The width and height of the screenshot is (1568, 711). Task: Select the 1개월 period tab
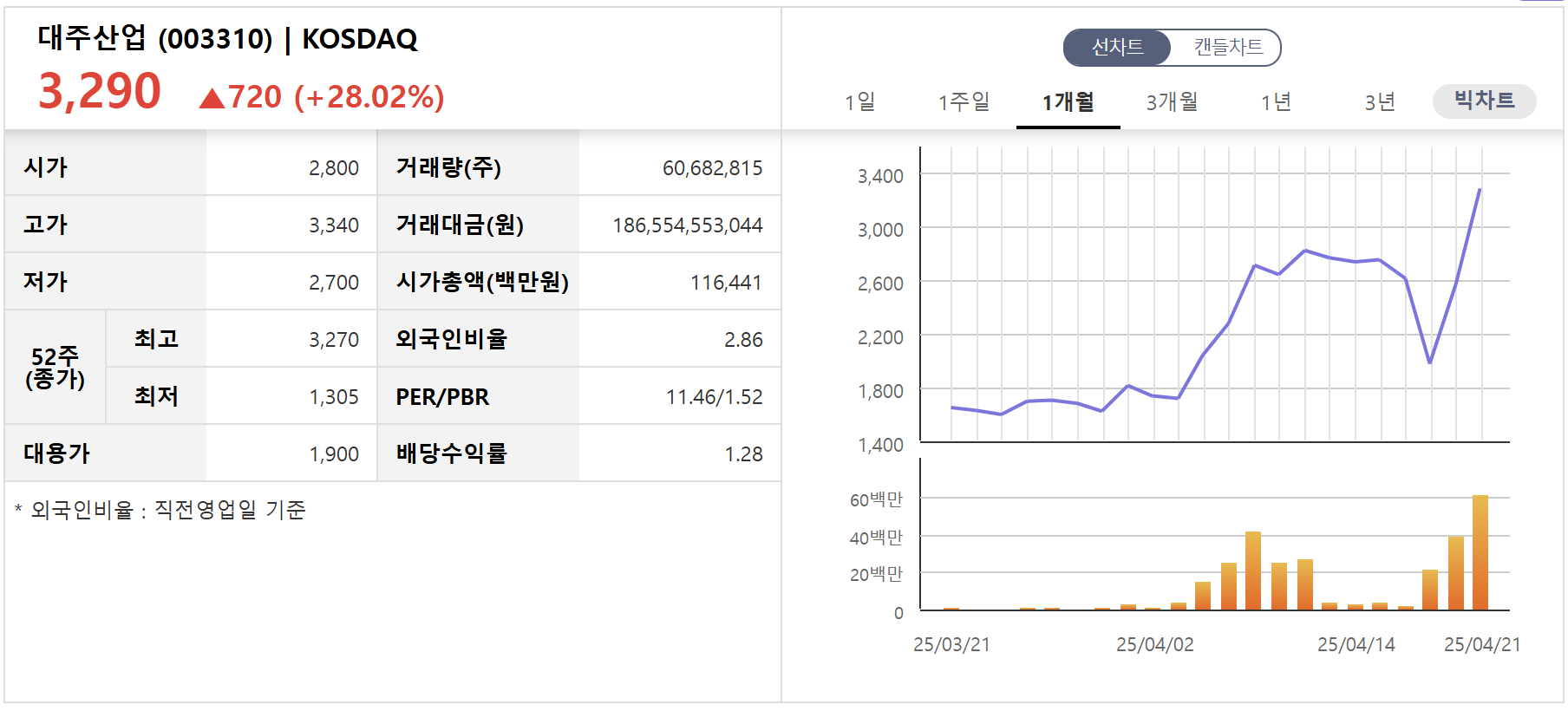[x=1068, y=102]
